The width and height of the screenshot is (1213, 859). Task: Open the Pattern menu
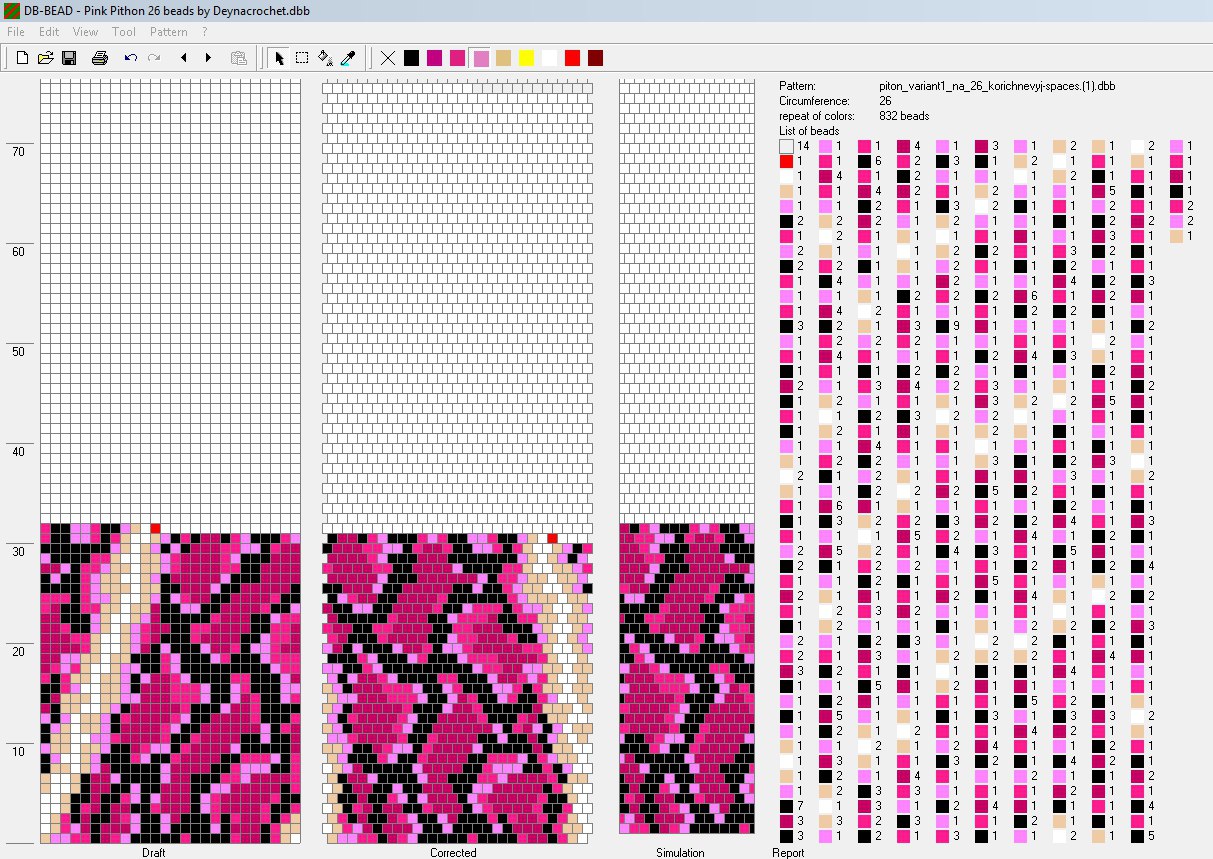(168, 32)
